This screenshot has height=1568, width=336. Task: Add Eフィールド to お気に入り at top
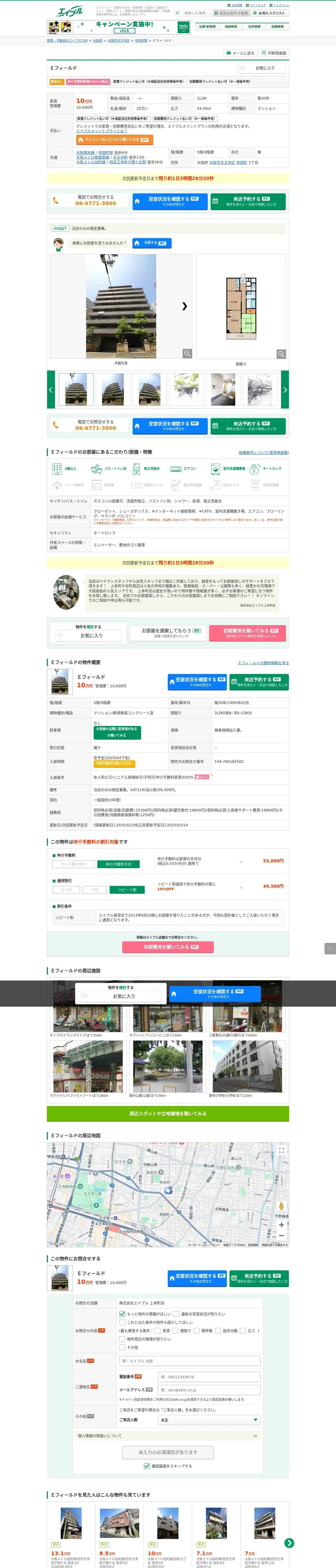(x=262, y=68)
